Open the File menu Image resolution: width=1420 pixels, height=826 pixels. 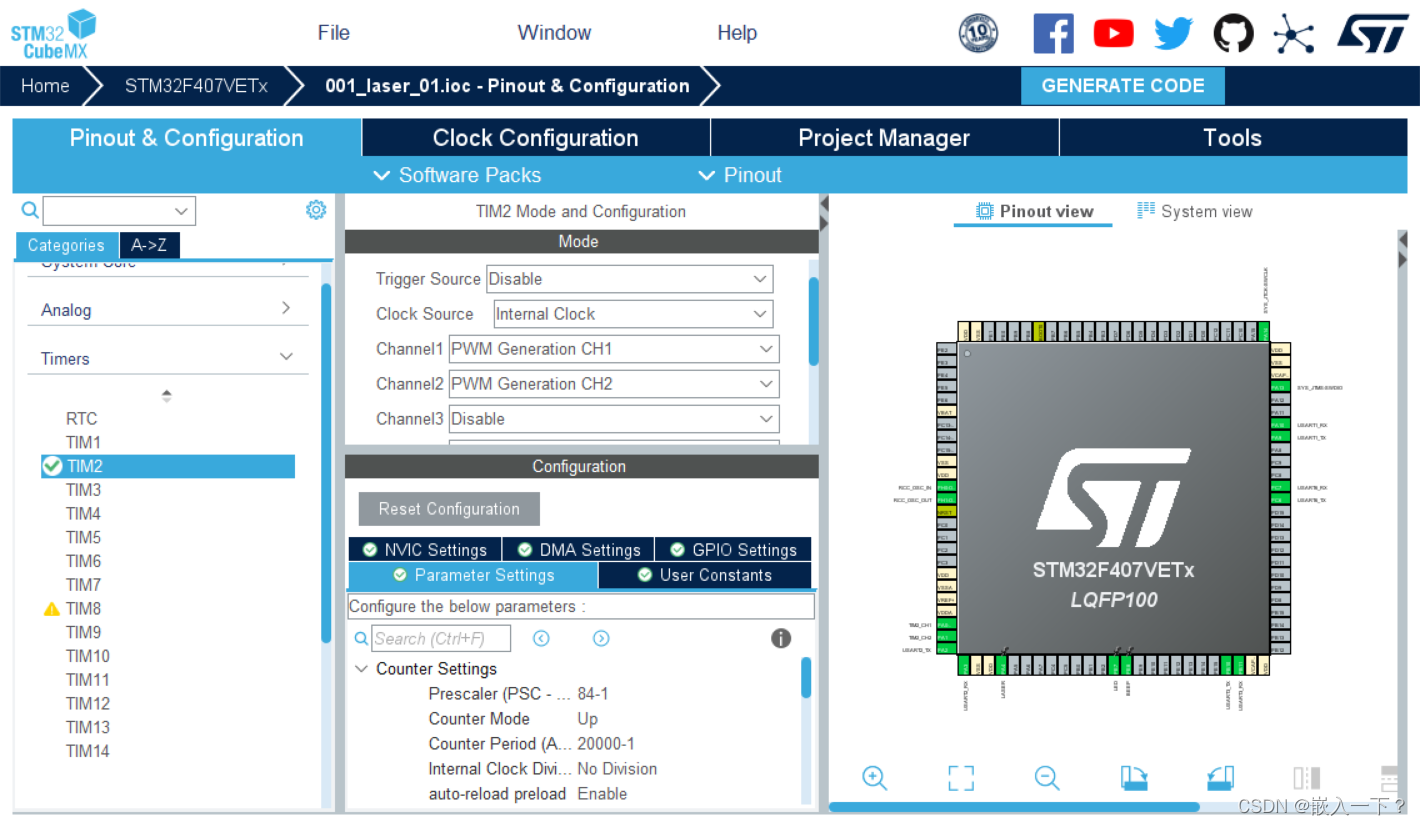334,33
